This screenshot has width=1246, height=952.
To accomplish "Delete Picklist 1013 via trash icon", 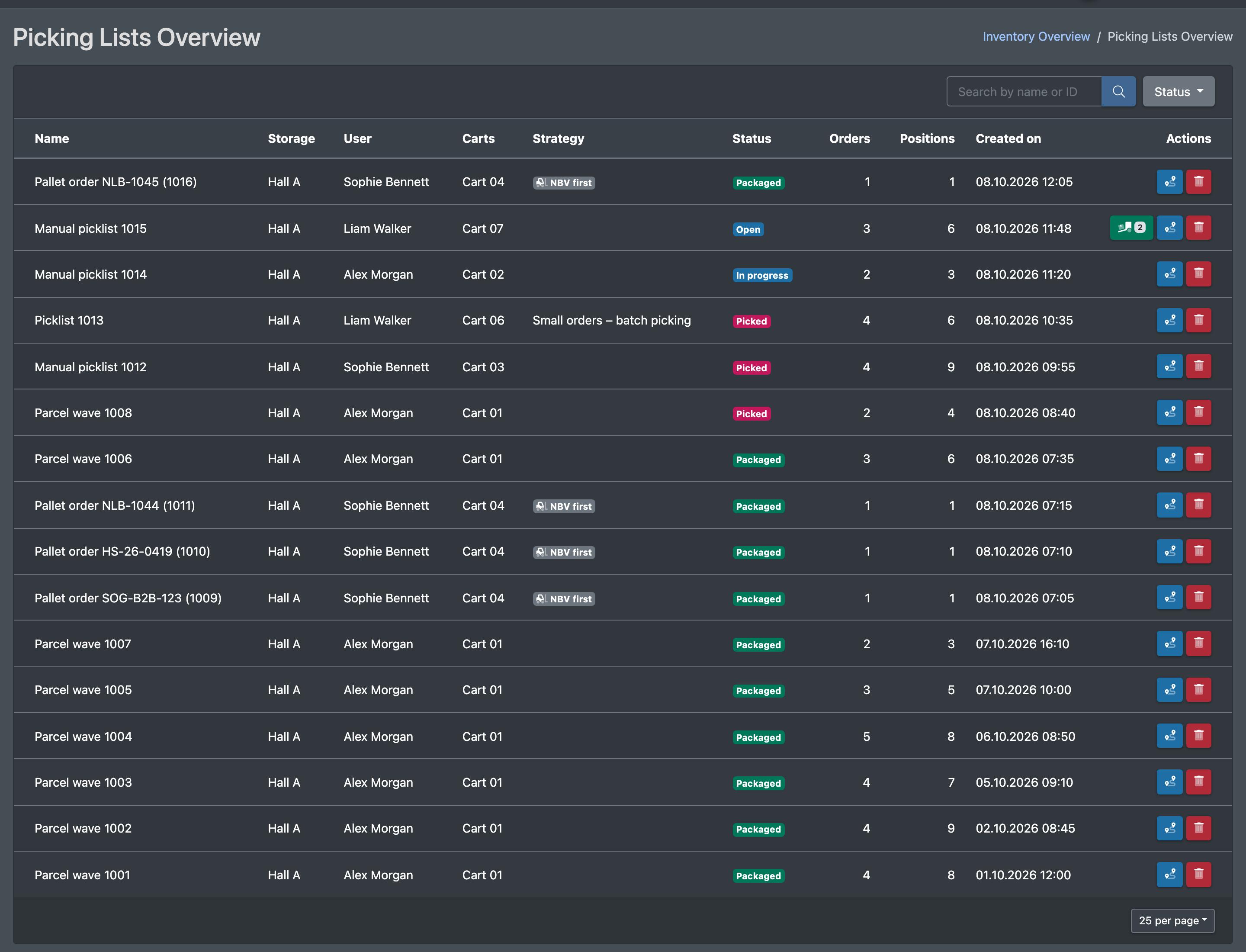I will 1198,320.
